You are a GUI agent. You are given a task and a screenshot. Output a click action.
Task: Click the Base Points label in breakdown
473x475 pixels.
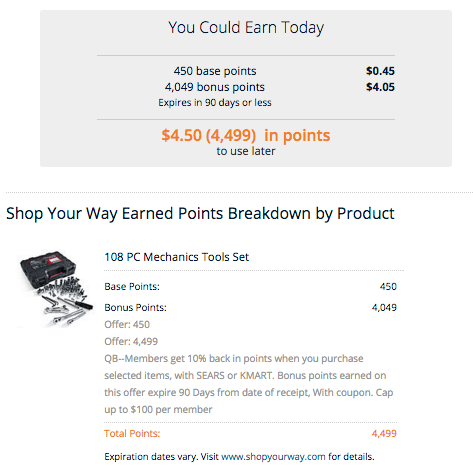[x=132, y=287]
